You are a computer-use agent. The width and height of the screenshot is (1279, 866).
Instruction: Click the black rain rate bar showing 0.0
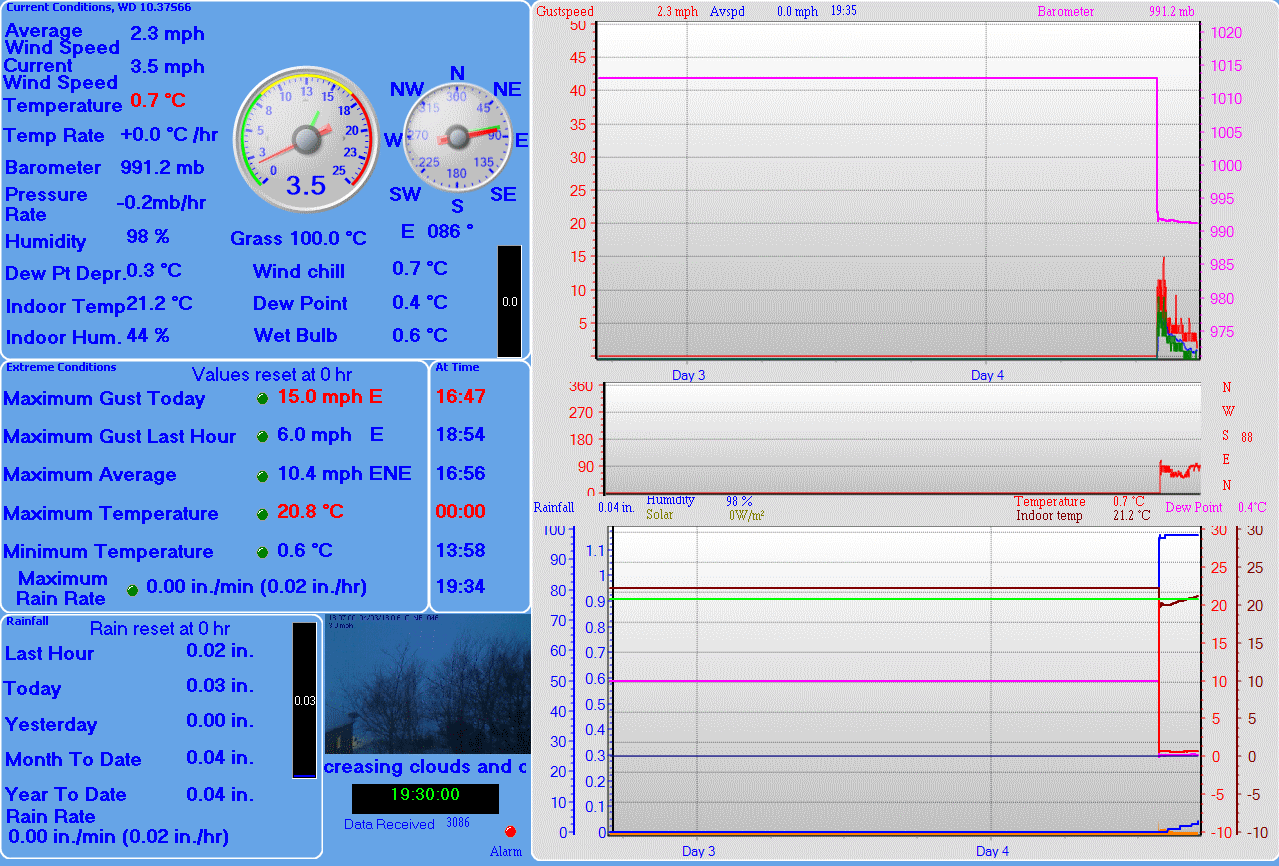pos(509,301)
